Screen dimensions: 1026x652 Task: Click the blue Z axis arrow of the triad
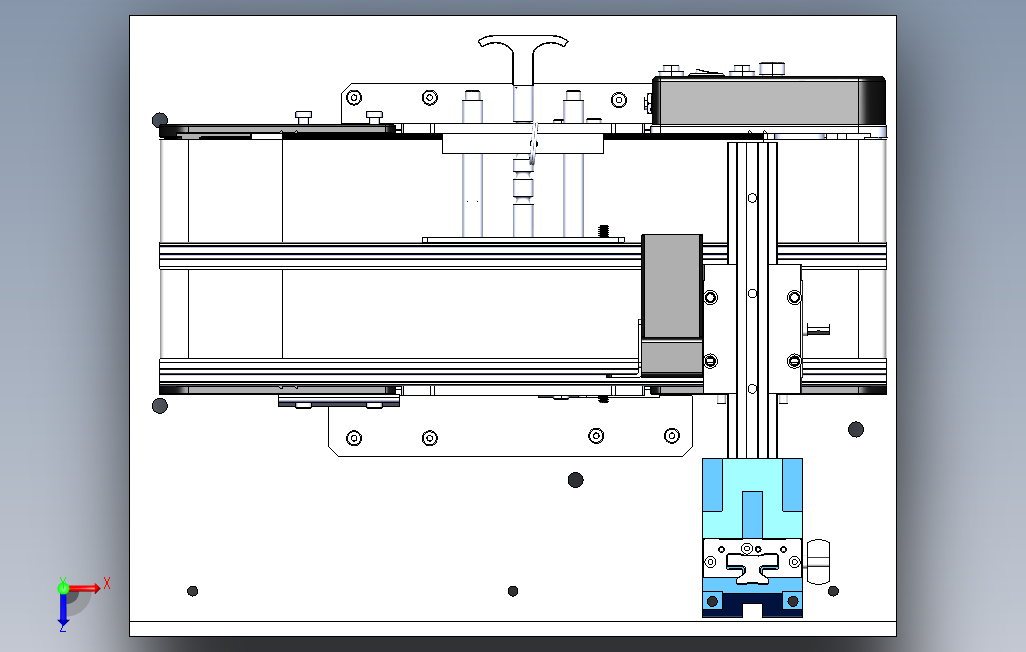(63, 609)
